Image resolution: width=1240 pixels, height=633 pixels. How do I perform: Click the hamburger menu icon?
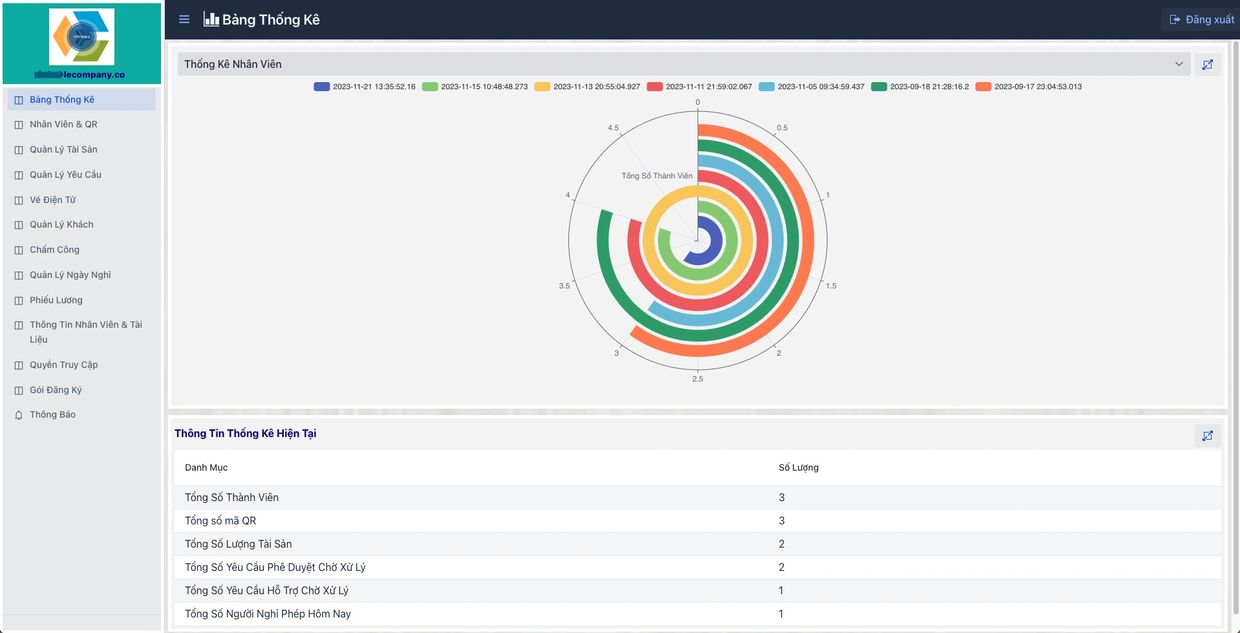pyautogui.click(x=184, y=20)
